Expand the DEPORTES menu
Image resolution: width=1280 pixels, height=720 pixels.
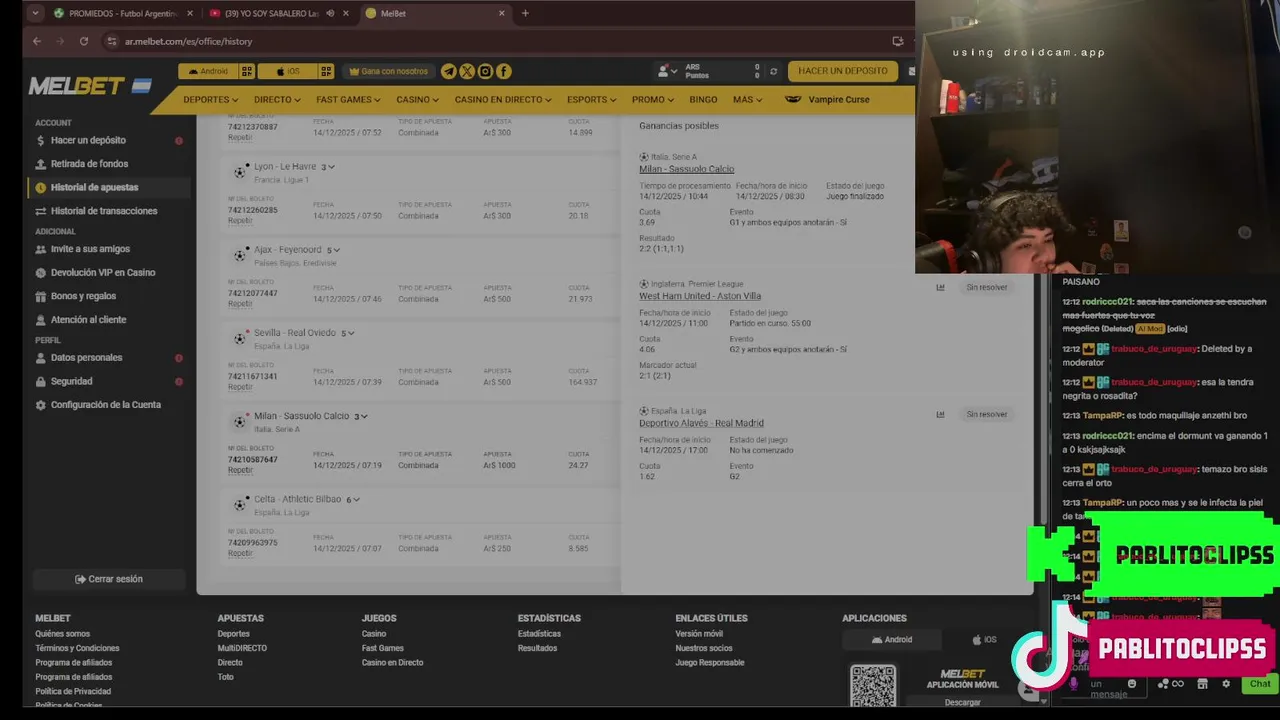click(210, 99)
